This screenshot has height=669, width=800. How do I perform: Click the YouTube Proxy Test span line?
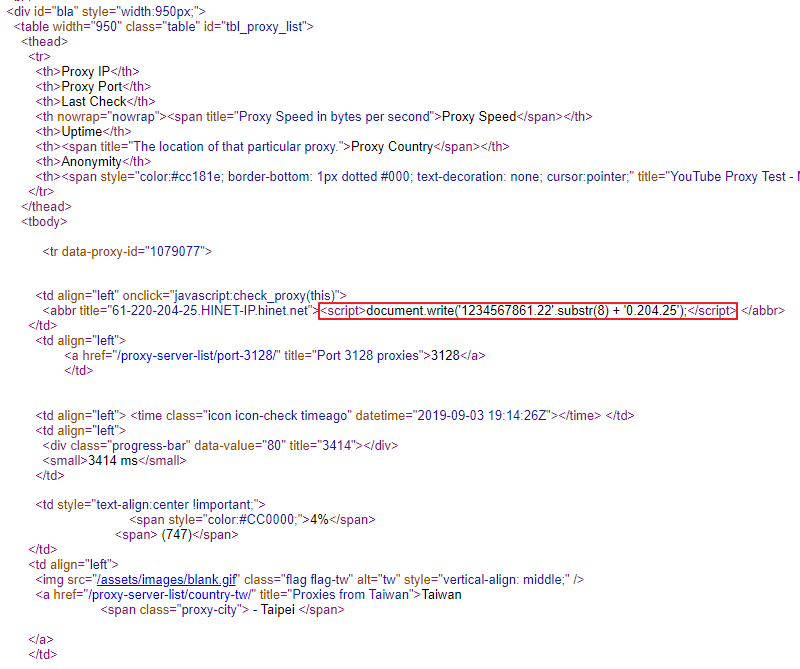[417, 177]
